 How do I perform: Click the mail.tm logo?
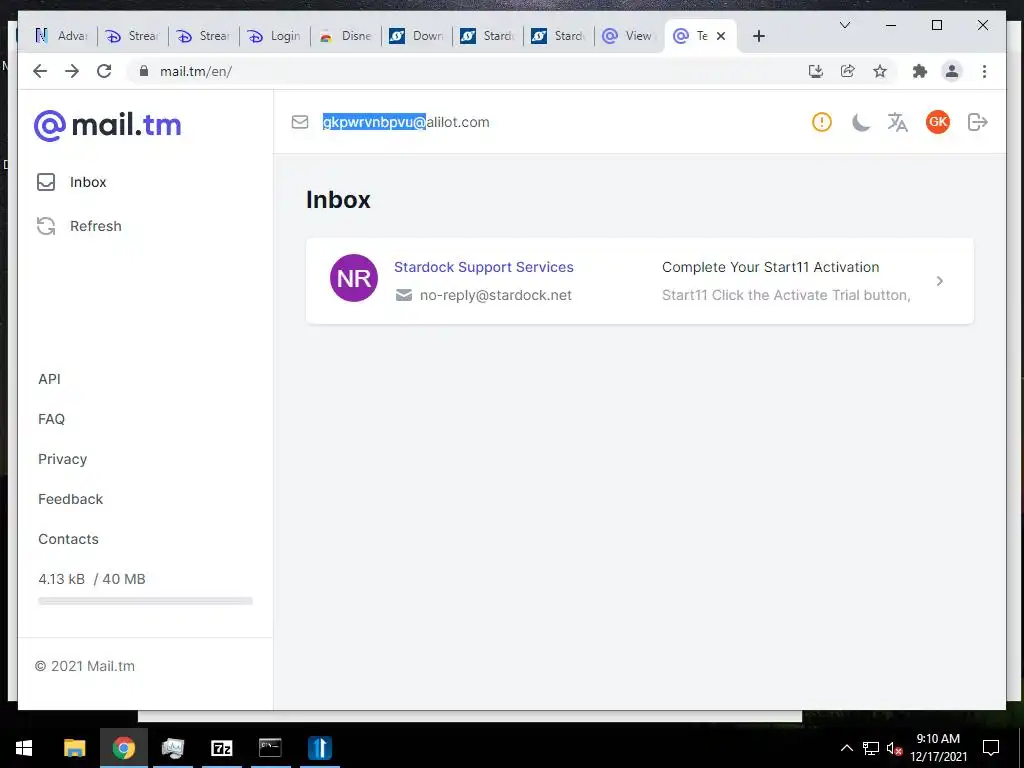108,125
